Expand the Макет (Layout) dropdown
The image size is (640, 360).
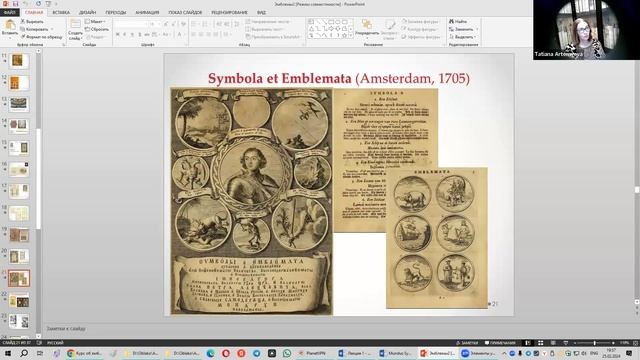96,21
